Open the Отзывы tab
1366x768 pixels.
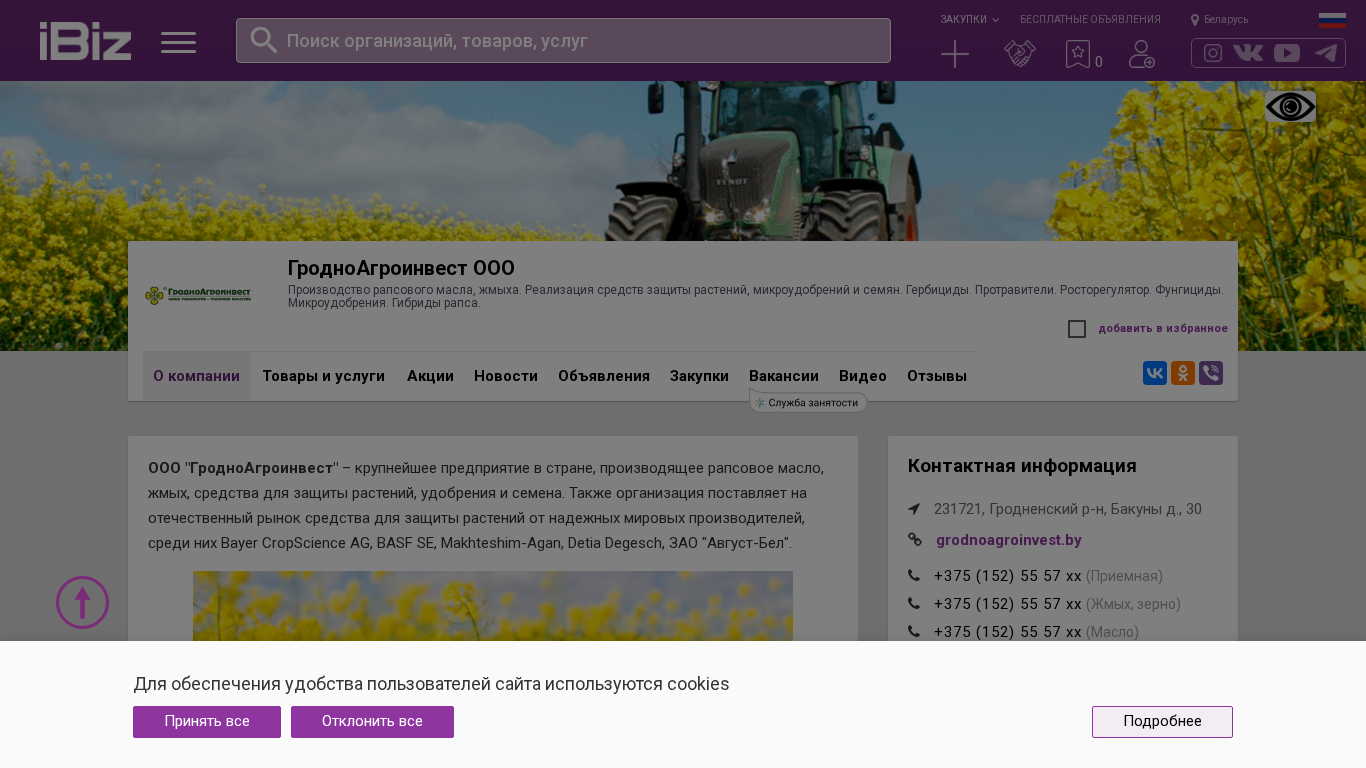pyautogui.click(x=937, y=376)
